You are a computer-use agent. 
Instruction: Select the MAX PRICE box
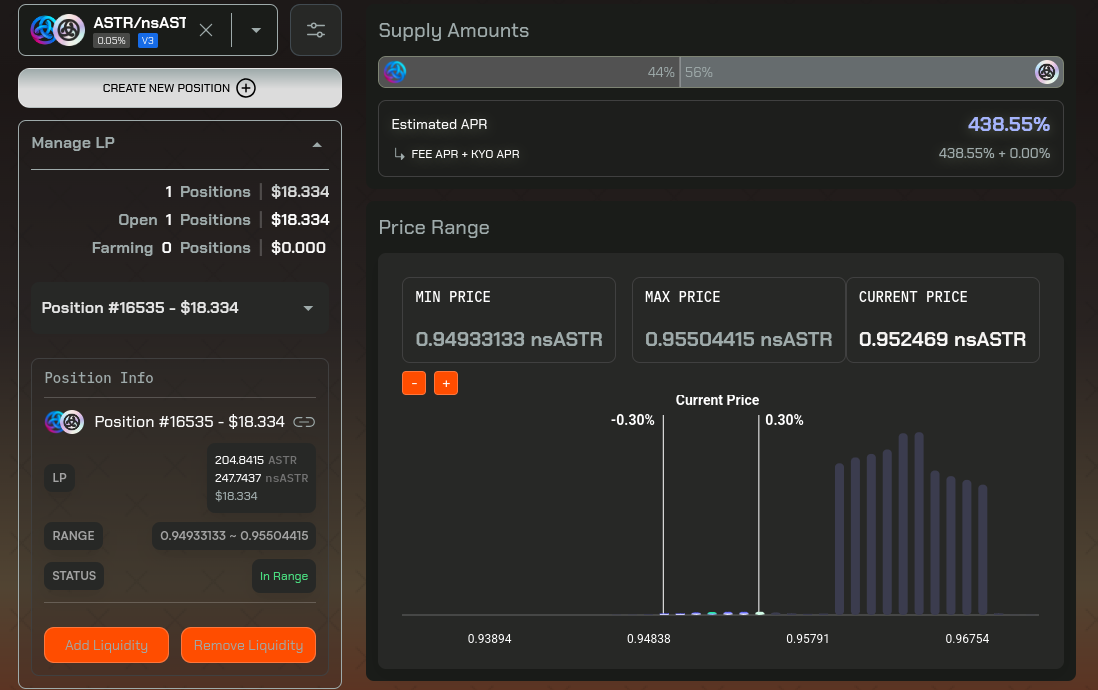[x=739, y=320]
